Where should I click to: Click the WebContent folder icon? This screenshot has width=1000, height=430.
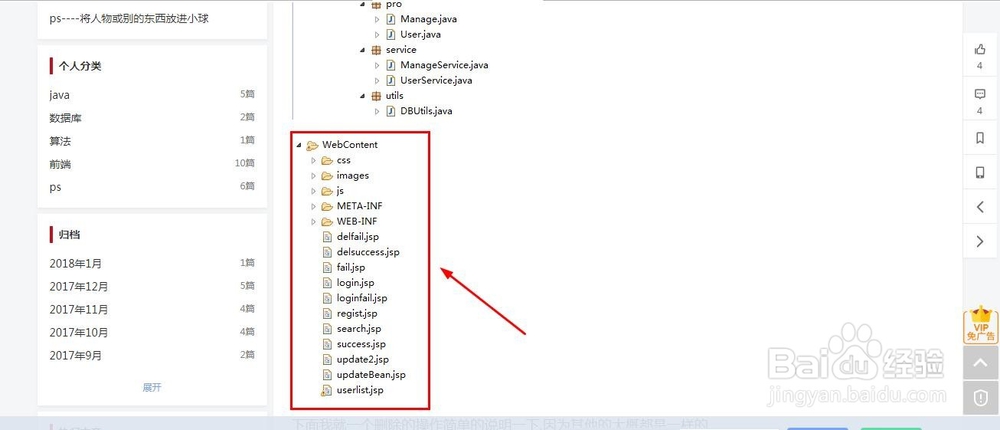pyautogui.click(x=312, y=145)
